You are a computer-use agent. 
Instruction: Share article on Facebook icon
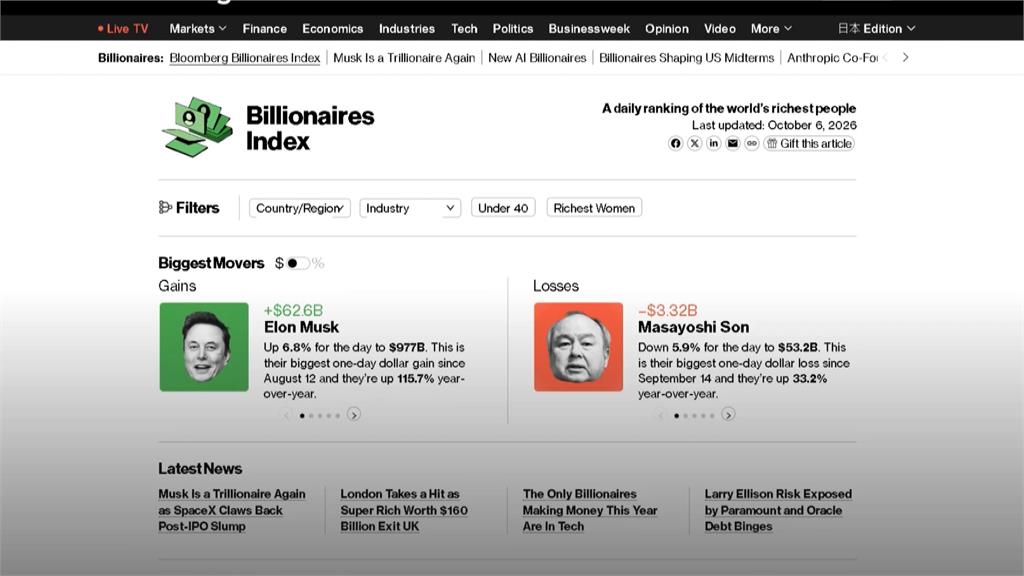675,143
